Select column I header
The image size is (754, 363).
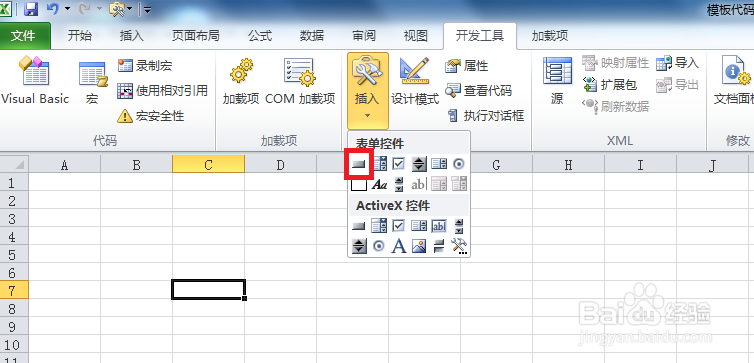coord(641,165)
